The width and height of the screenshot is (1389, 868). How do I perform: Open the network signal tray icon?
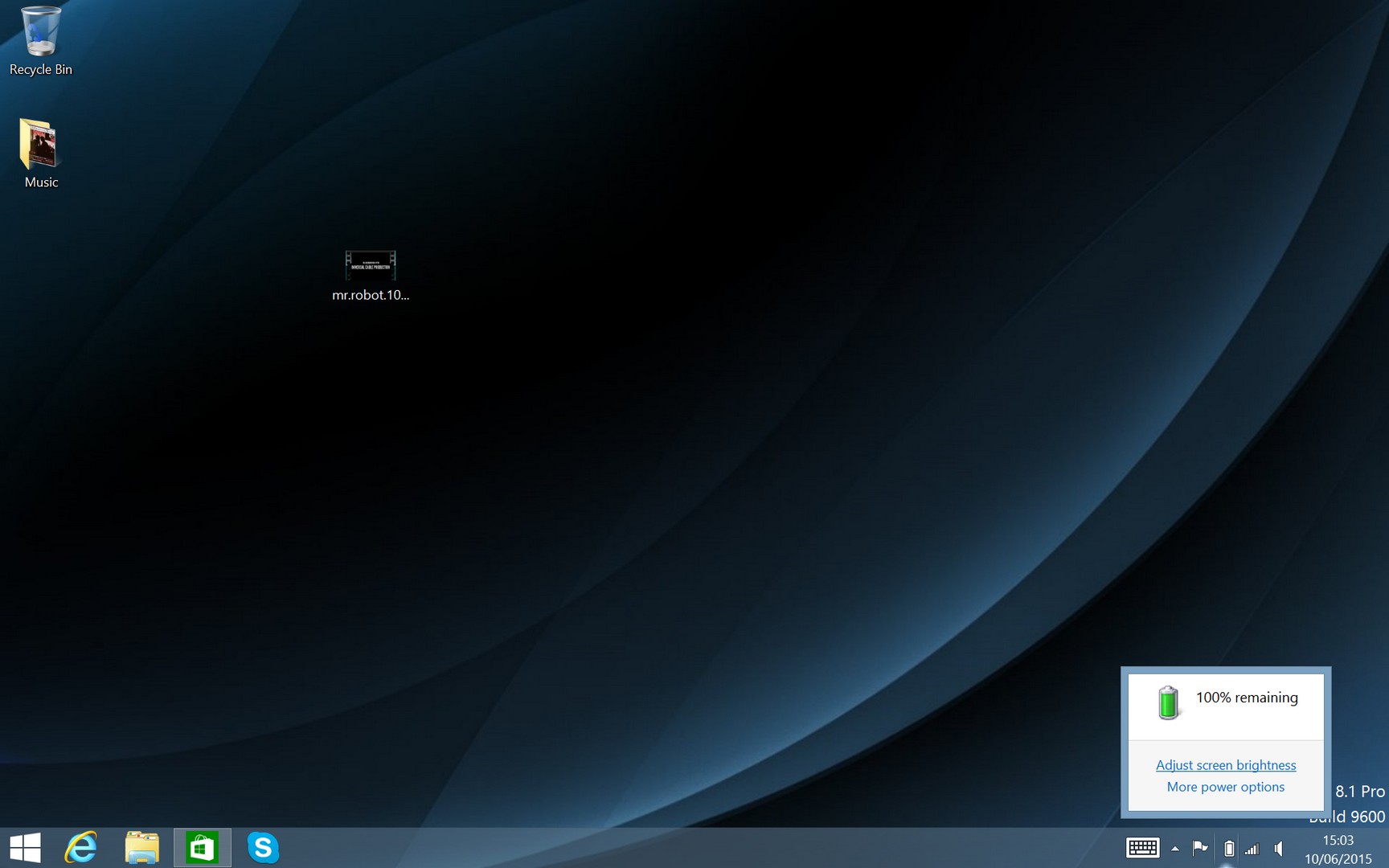pyautogui.click(x=1252, y=849)
